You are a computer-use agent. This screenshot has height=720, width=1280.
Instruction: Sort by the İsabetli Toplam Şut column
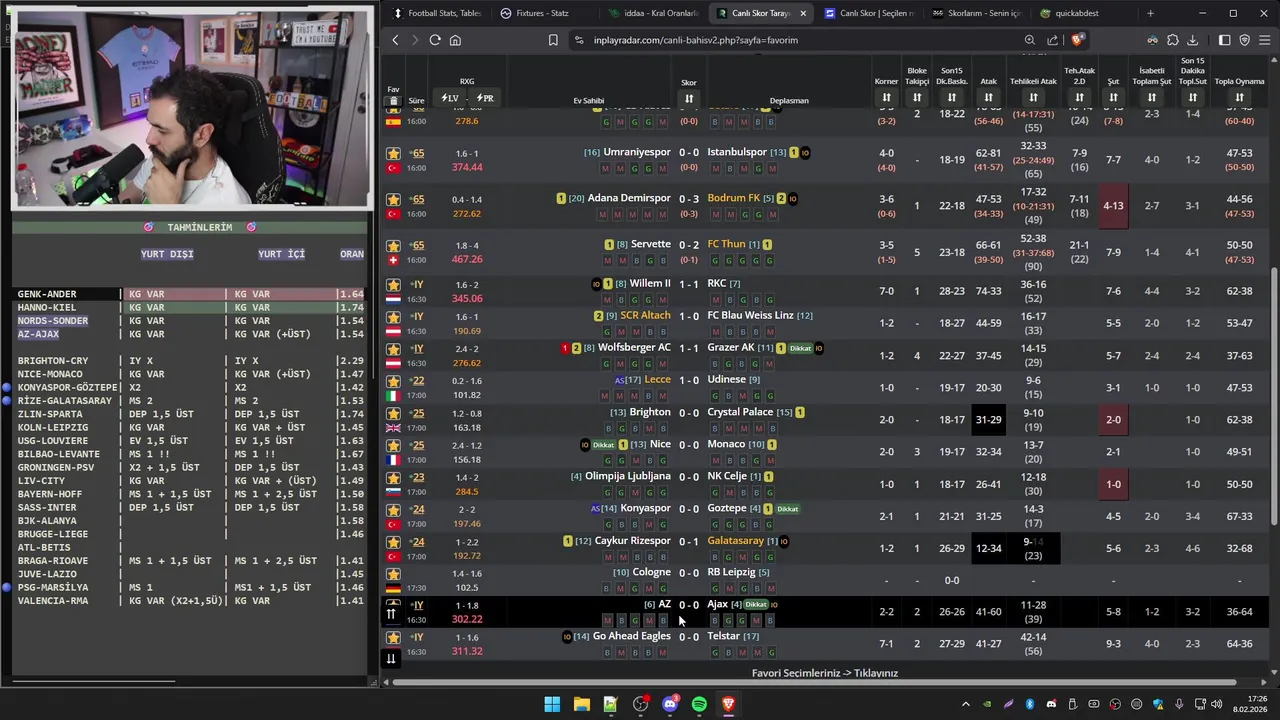tap(1152, 97)
